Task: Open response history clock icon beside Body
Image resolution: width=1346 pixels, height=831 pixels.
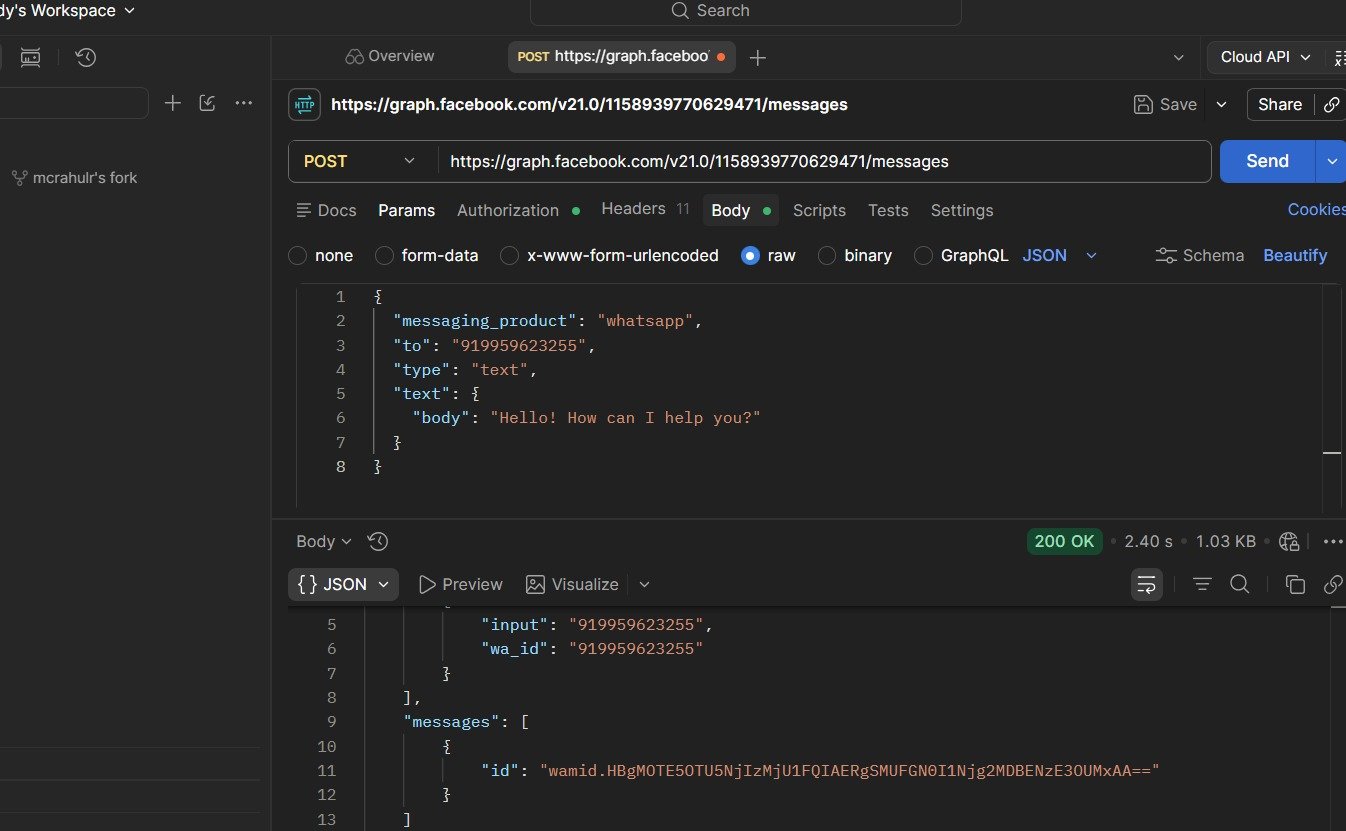Action: tap(377, 541)
